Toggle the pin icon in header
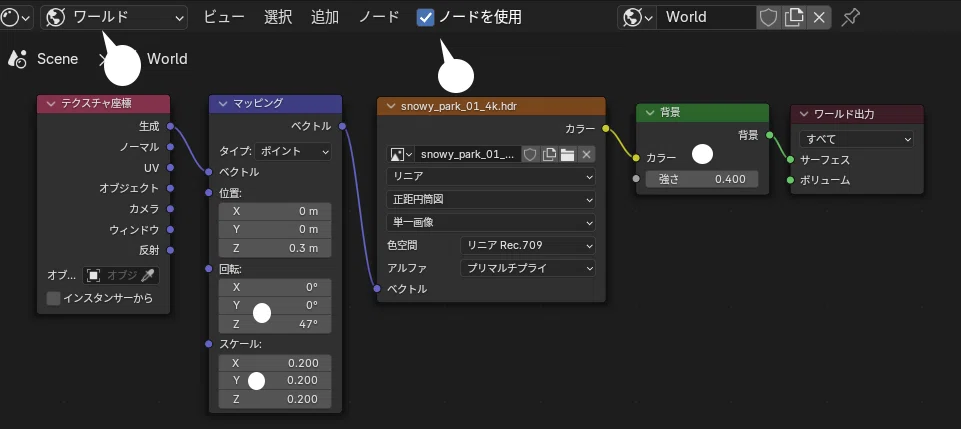This screenshot has width=961, height=429. coord(850,18)
